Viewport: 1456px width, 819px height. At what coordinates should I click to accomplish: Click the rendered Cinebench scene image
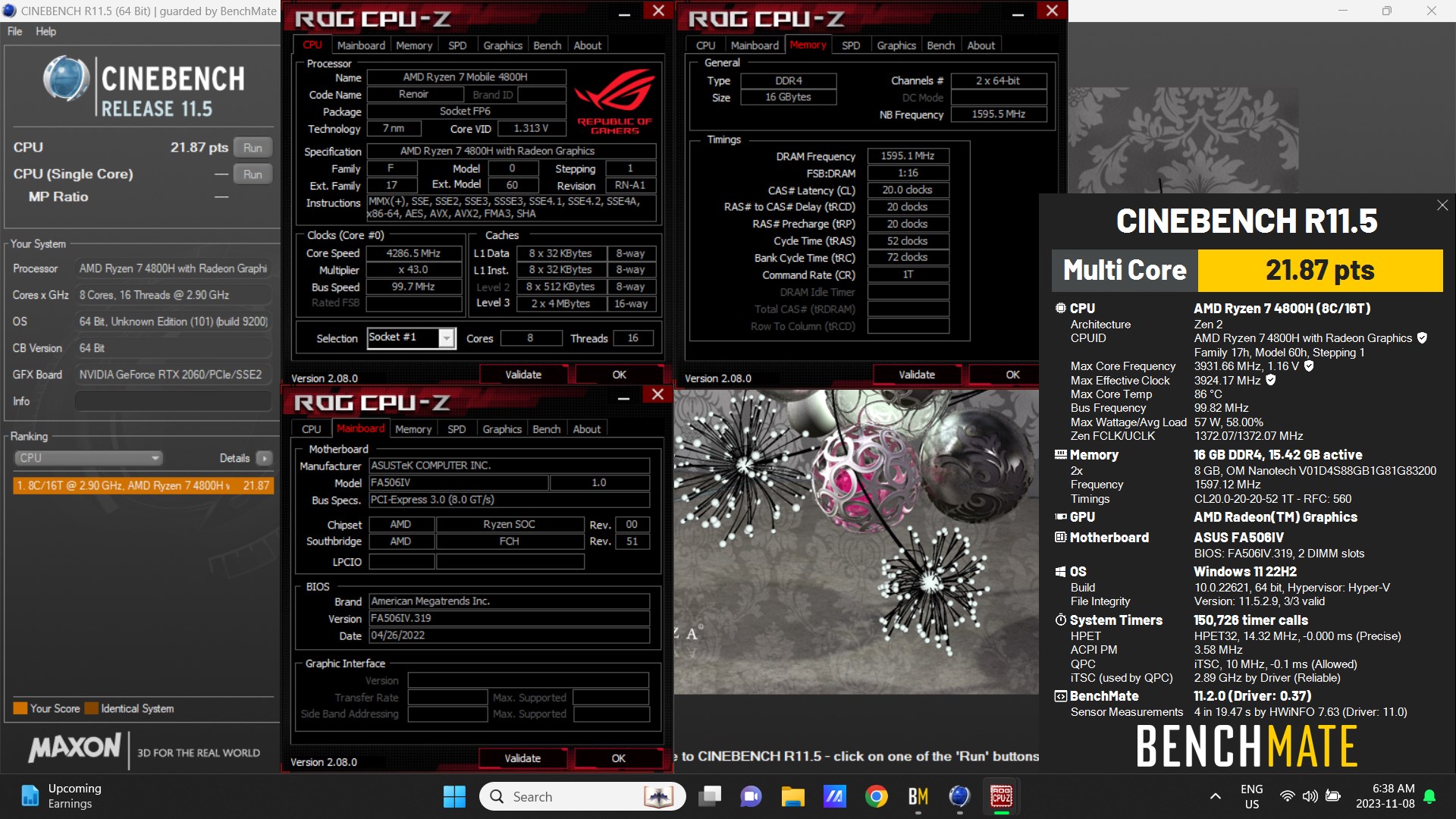click(x=856, y=542)
